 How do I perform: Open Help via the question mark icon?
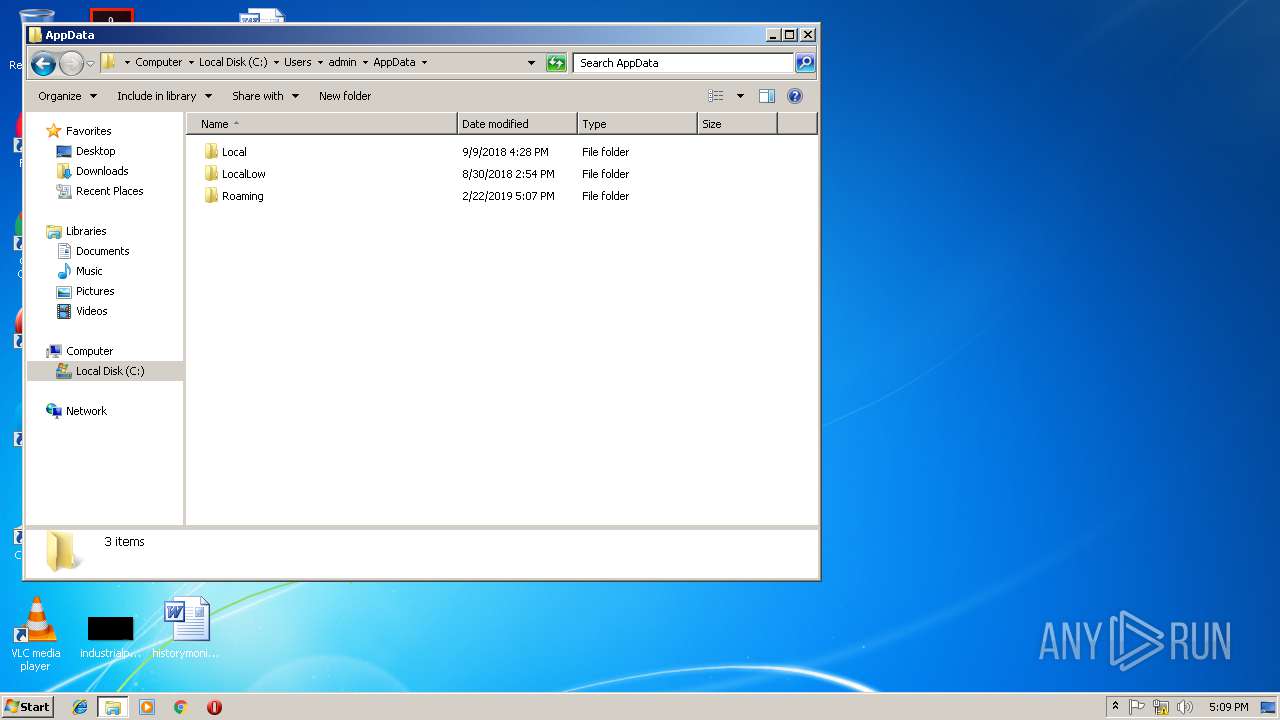(795, 96)
